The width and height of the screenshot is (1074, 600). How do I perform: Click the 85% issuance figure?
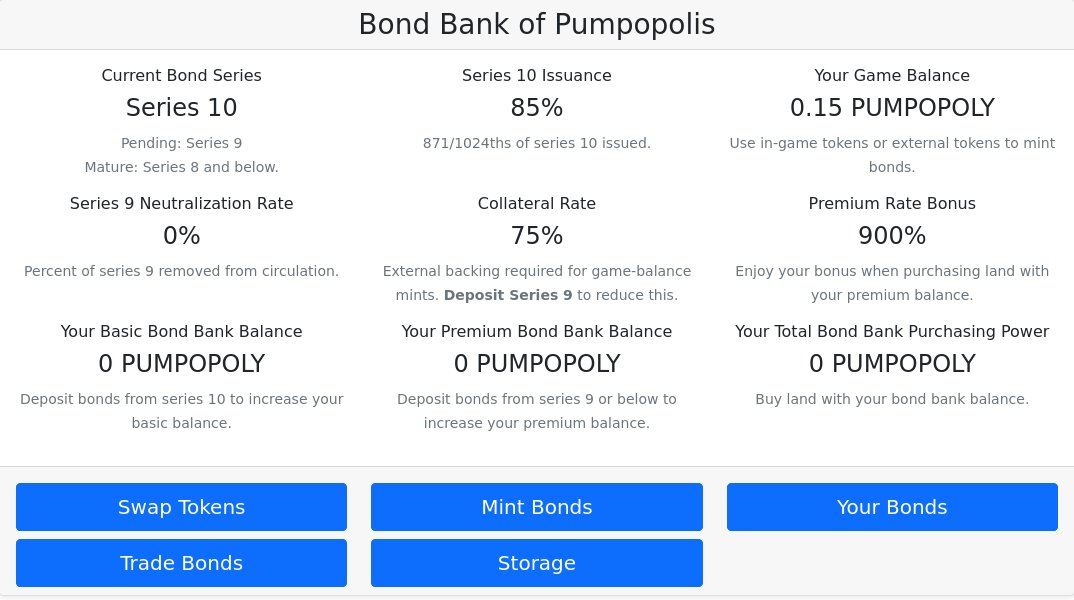[536, 108]
